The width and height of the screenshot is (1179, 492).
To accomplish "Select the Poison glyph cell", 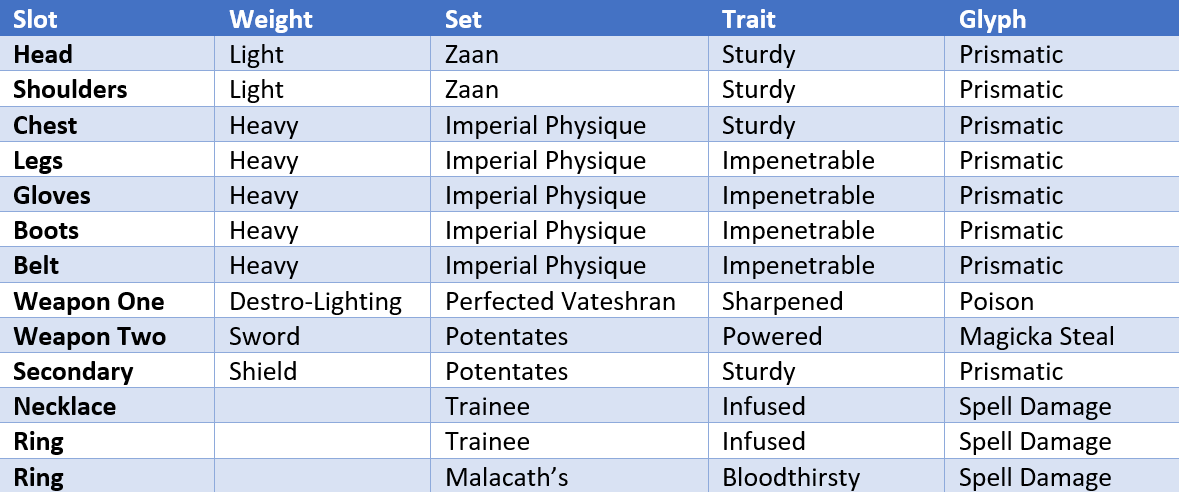I will point(1062,301).
